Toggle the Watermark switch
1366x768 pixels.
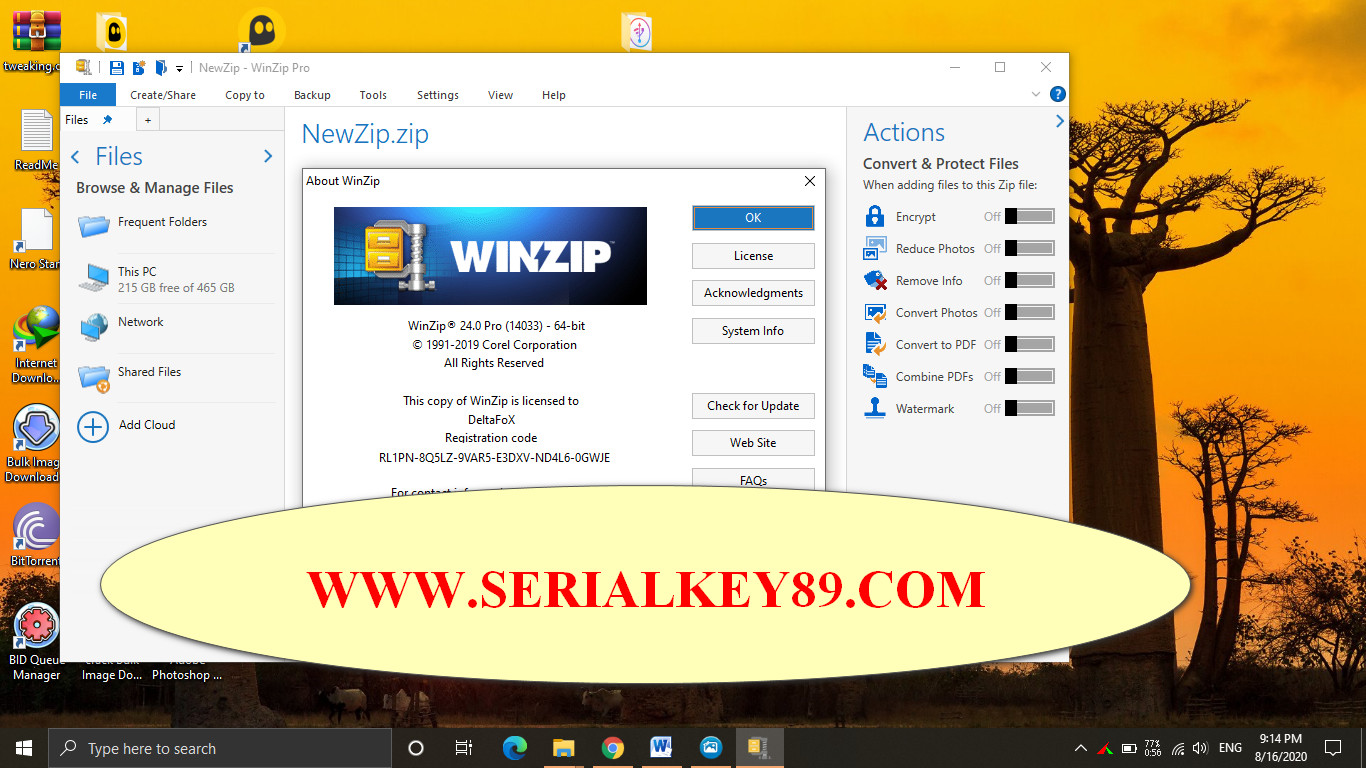[1029, 408]
